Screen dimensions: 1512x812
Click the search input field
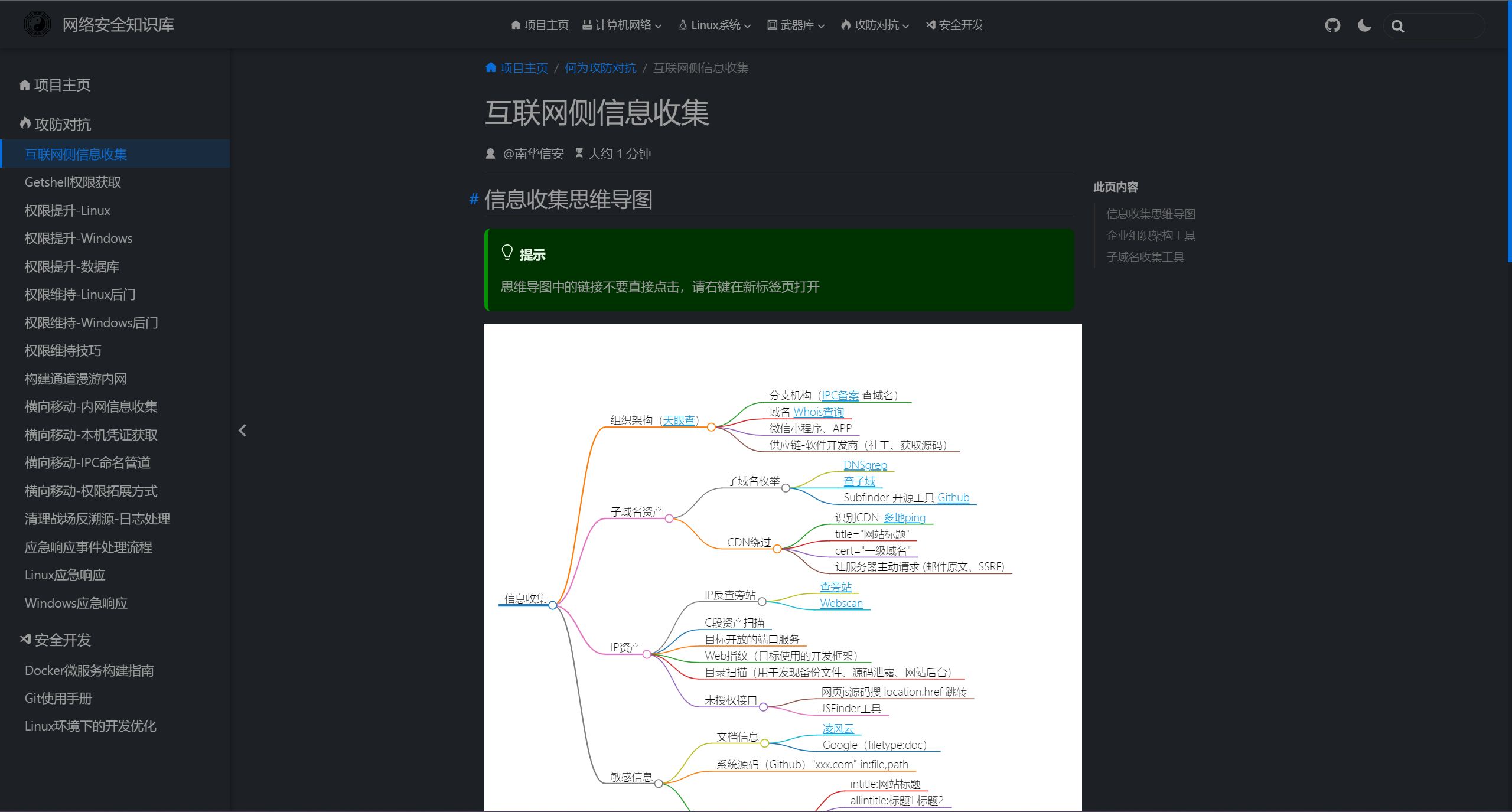pos(1444,26)
